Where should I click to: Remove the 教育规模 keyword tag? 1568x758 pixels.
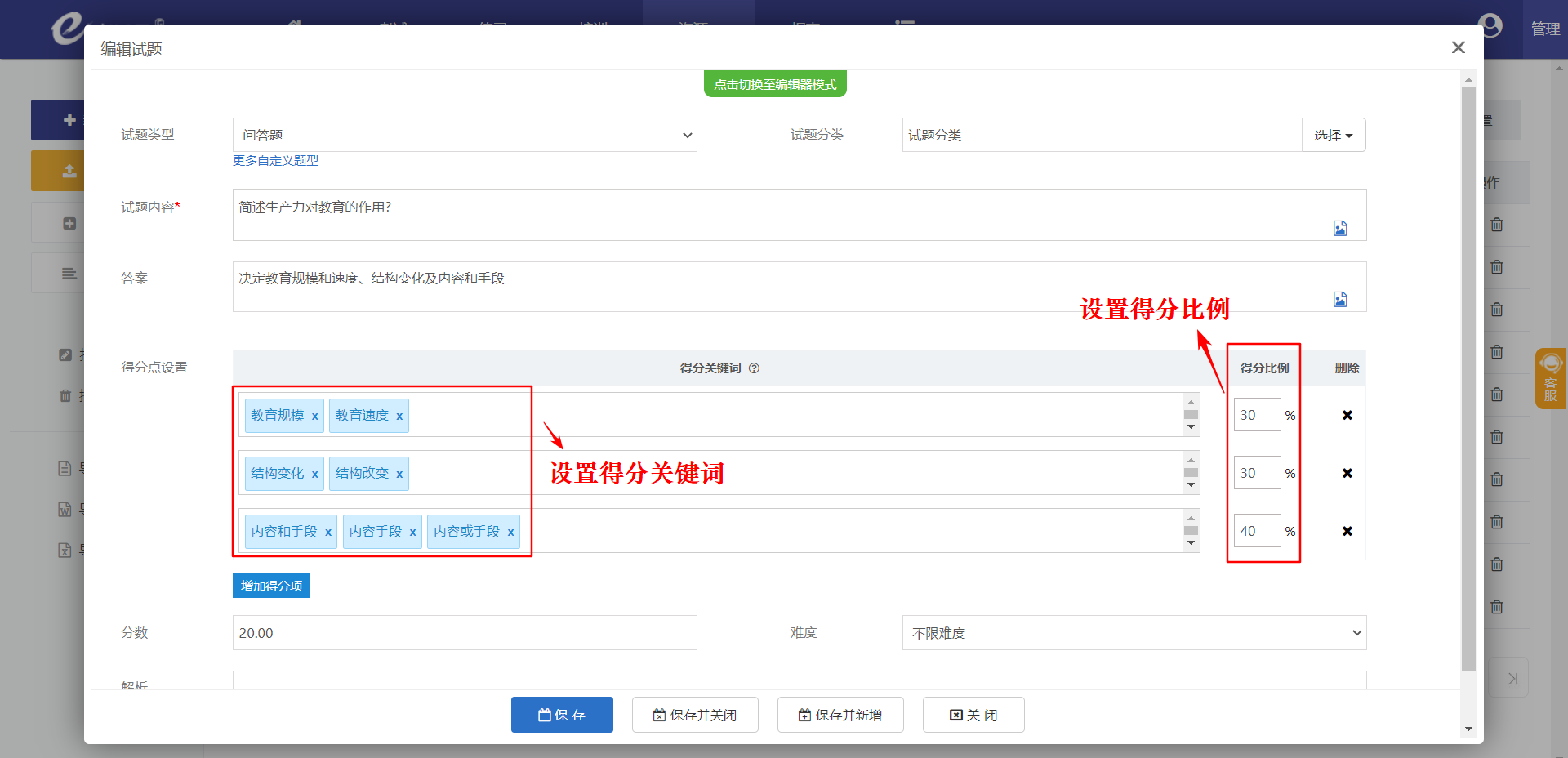pyautogui.click(x=314, y=417)
